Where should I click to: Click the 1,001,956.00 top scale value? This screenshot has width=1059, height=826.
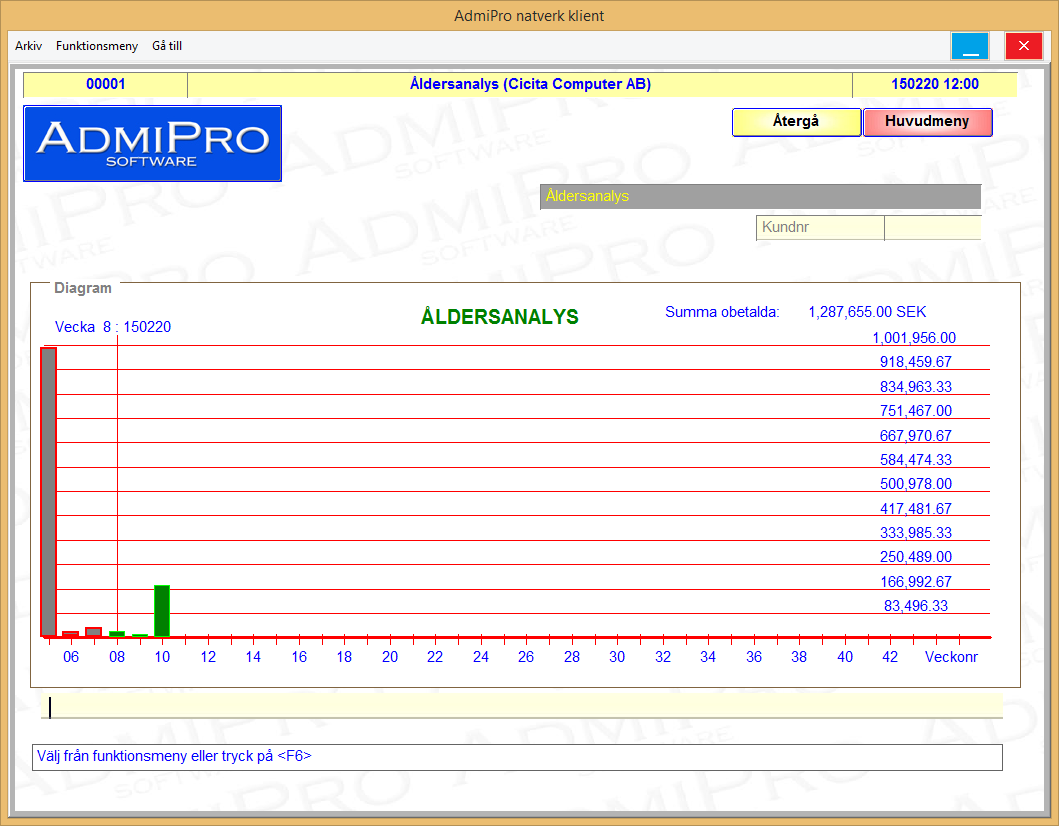pos(914,338)
